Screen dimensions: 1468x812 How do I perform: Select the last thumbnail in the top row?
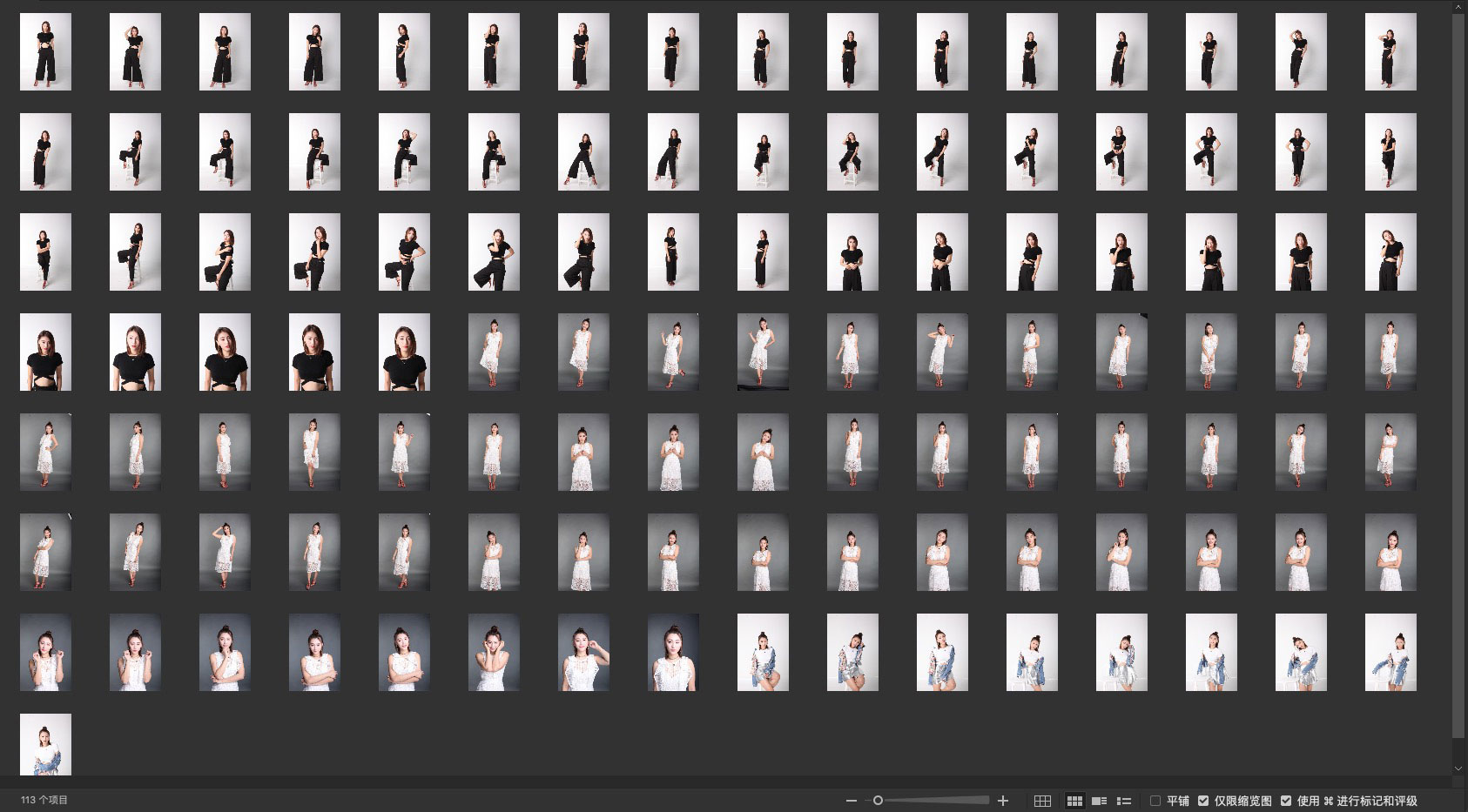tap(1391, 51)
